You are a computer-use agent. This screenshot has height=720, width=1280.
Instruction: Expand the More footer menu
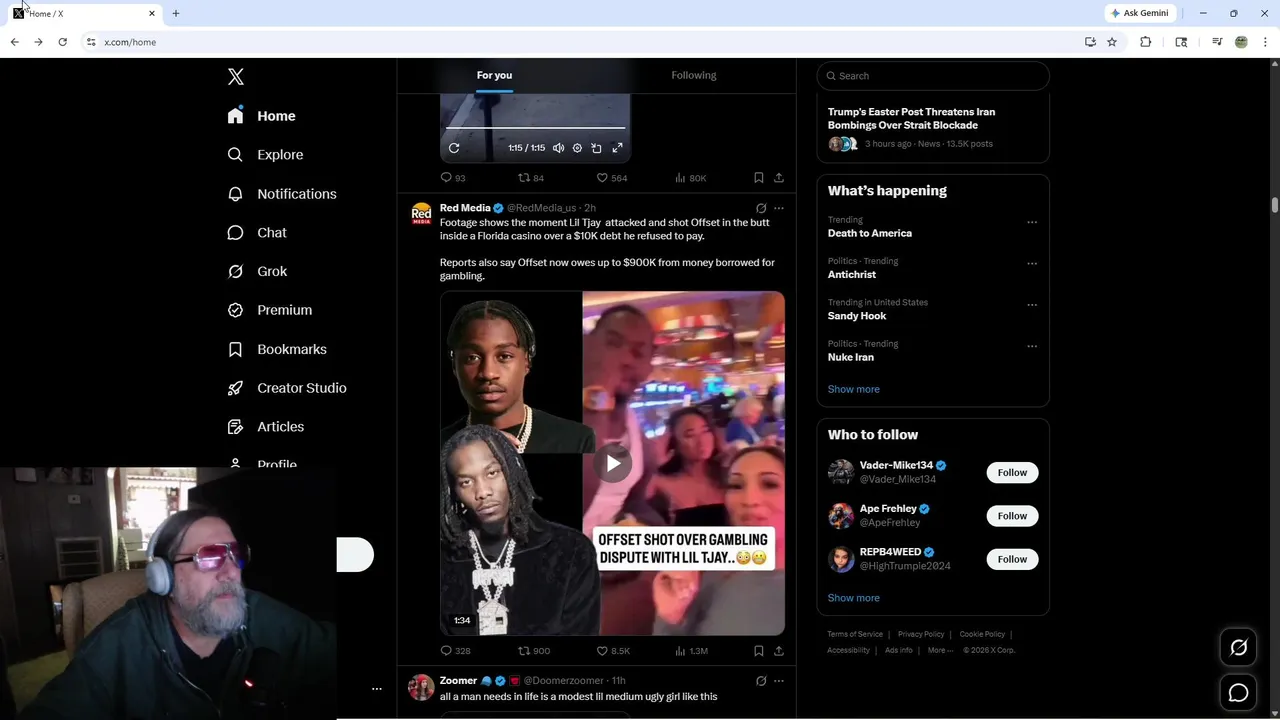pyautogui.click(x=939, y=650)
